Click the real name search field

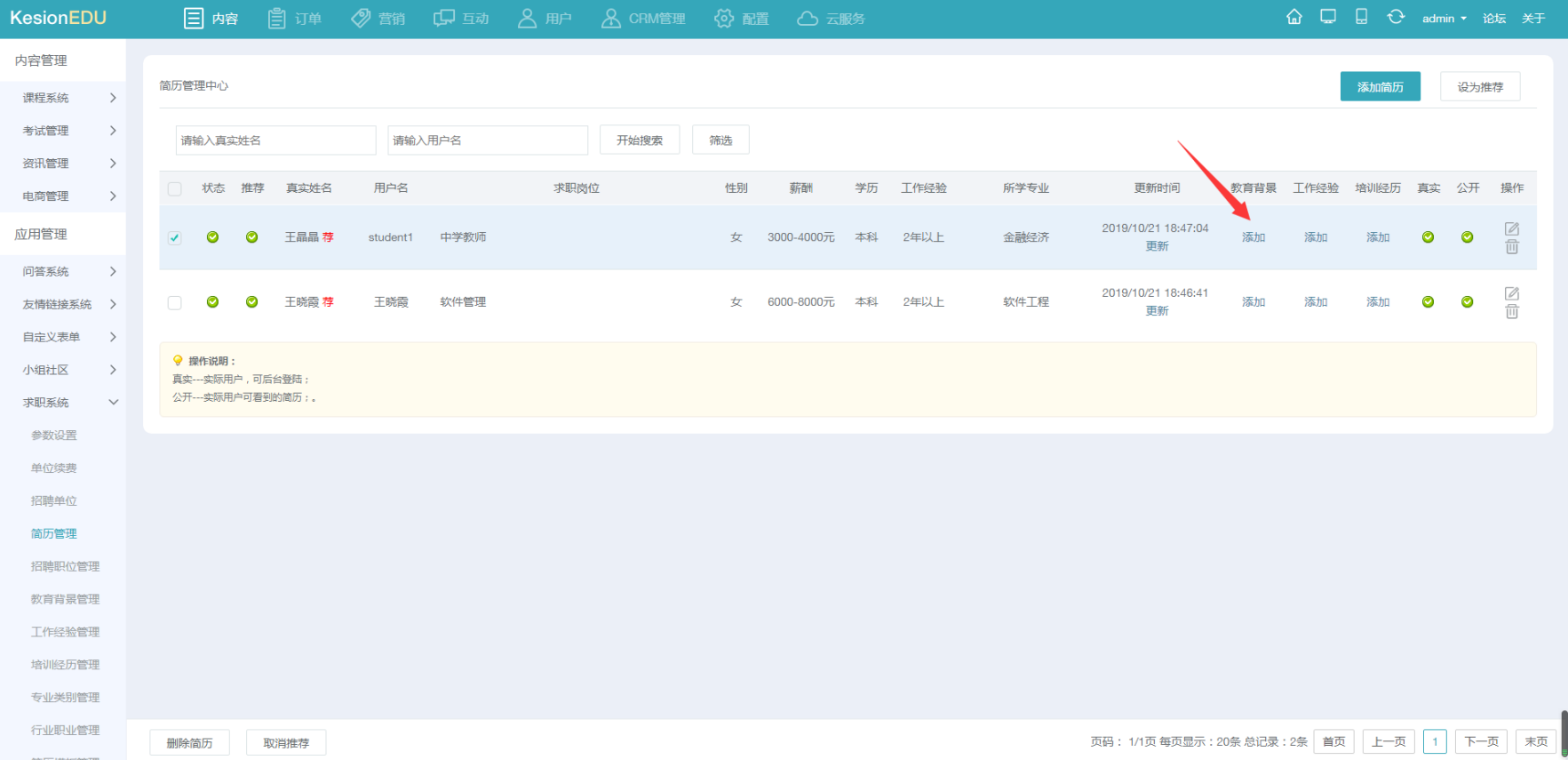tap(275, 140)
